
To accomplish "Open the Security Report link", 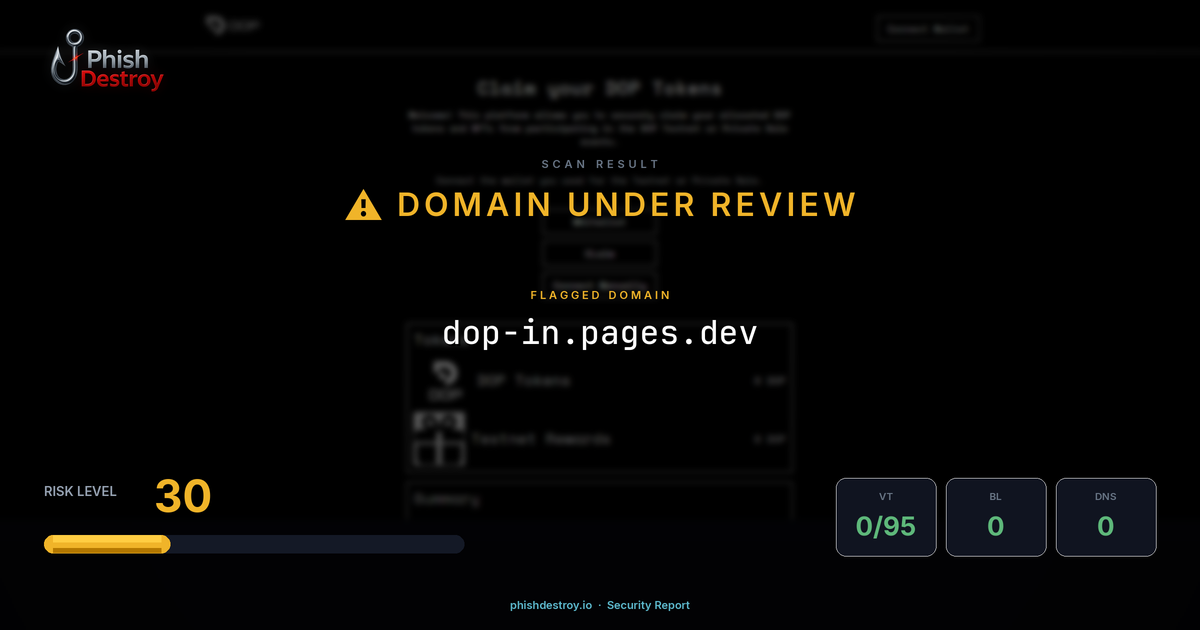I will [x=648, y=605].
